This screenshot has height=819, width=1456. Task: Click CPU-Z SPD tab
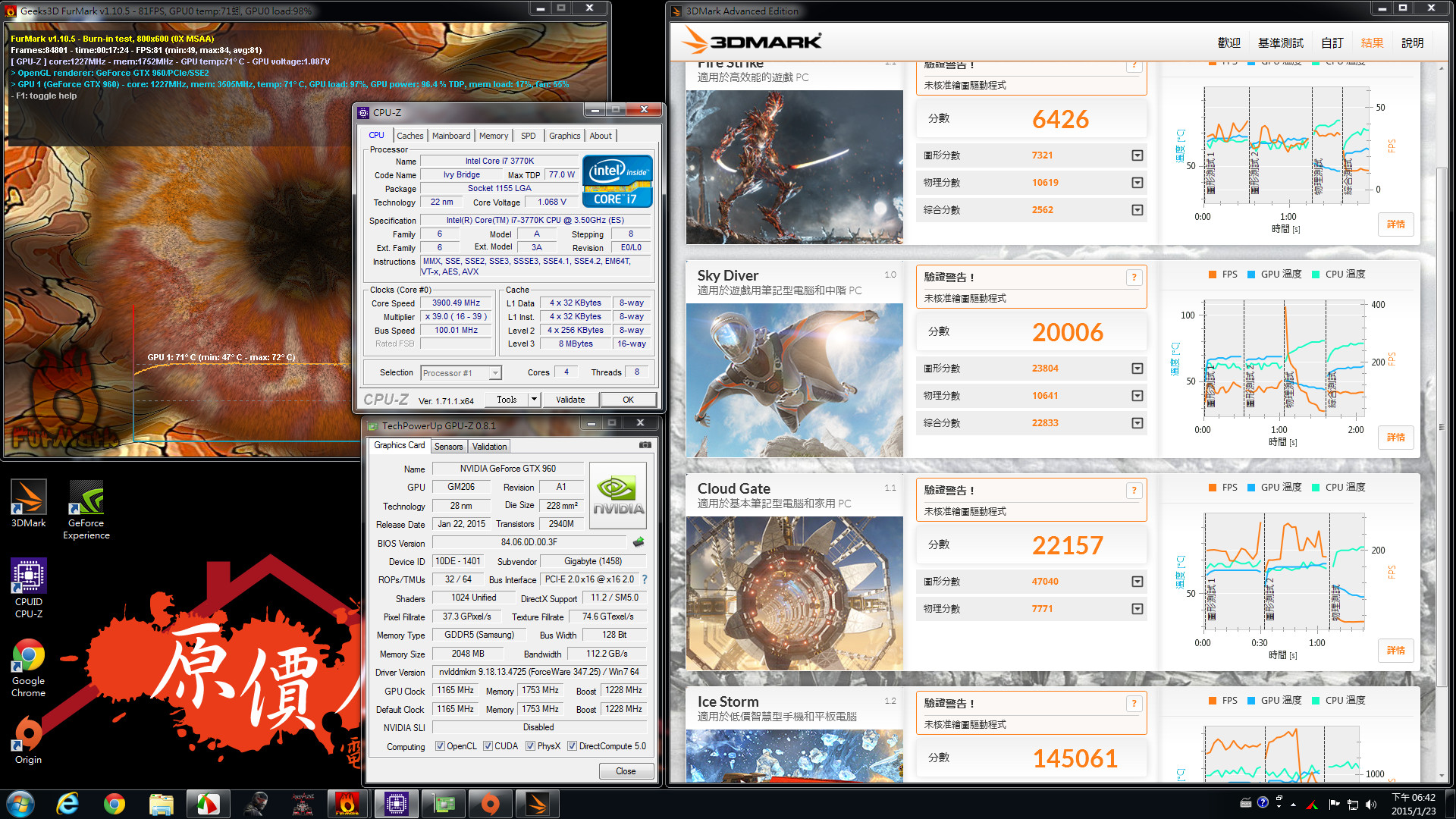click(x=529, y=136)
